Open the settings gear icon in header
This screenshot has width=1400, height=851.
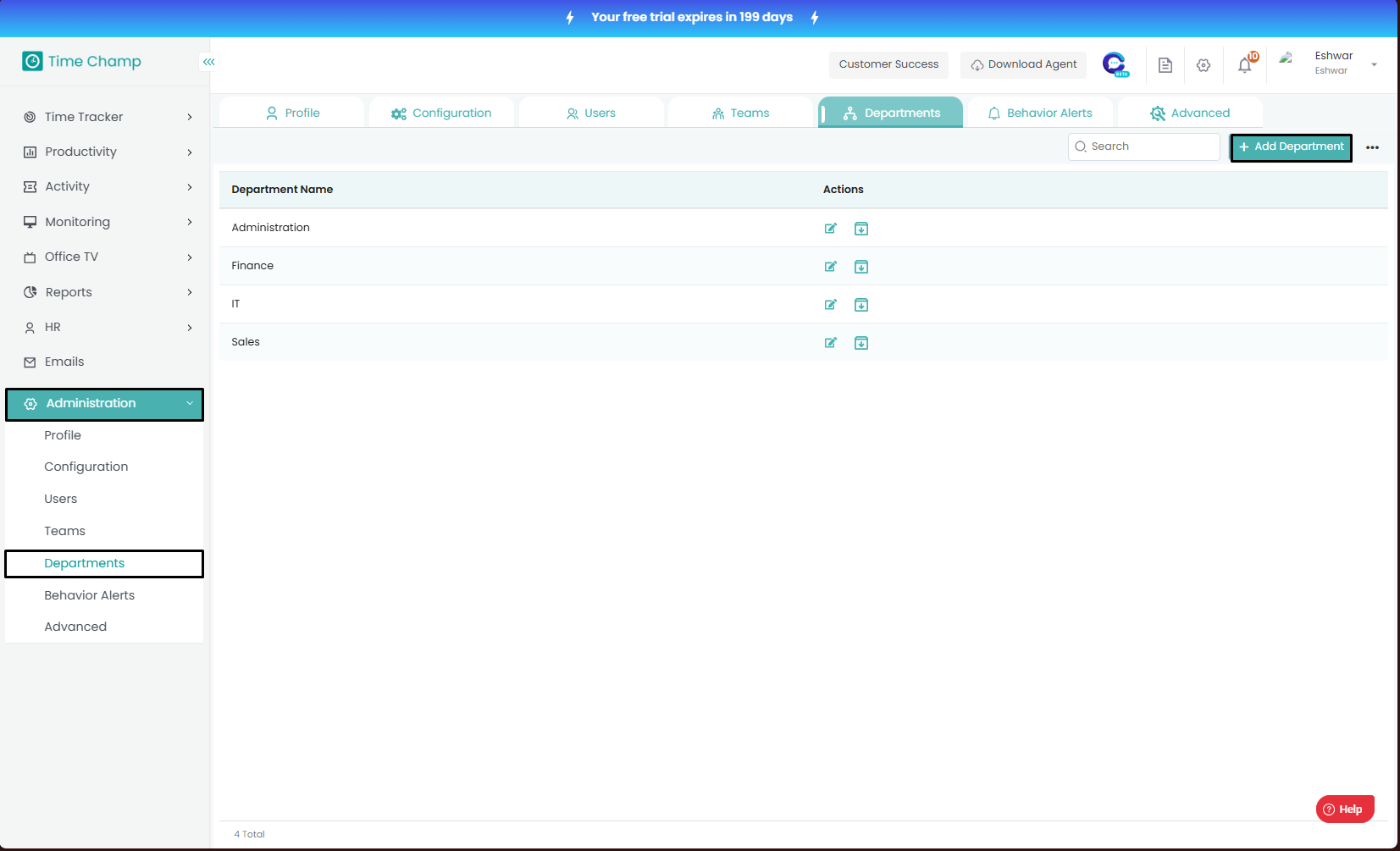pyautogui.click(x=1203, y=65)
